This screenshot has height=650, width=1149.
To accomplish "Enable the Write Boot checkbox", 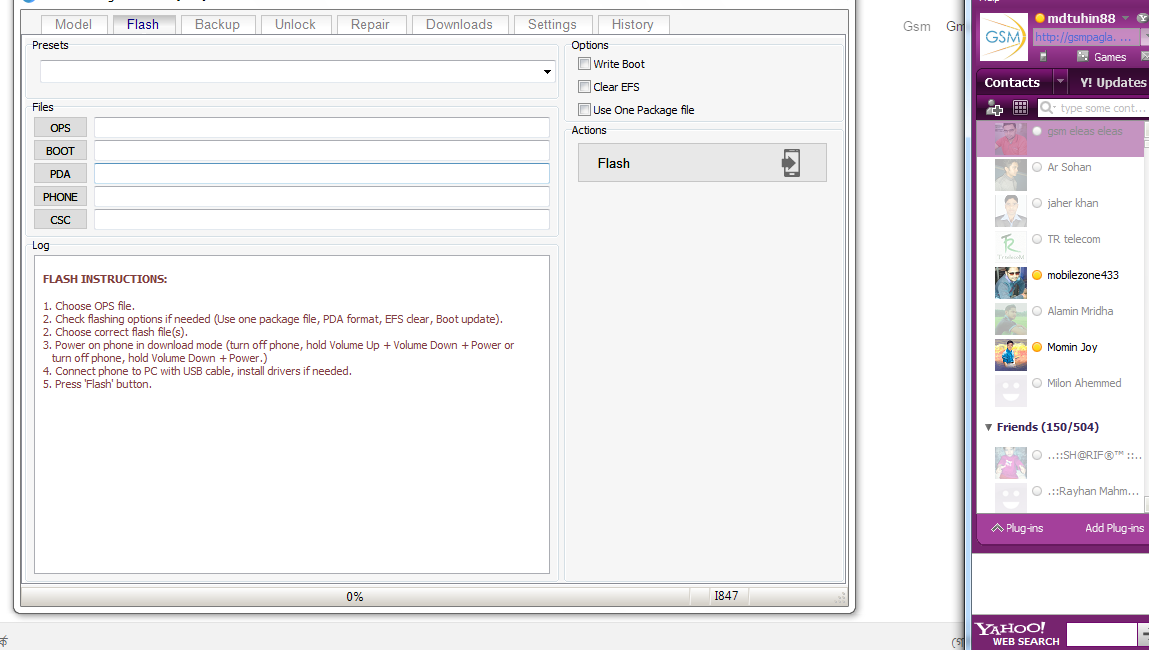I will click(584, 64).
